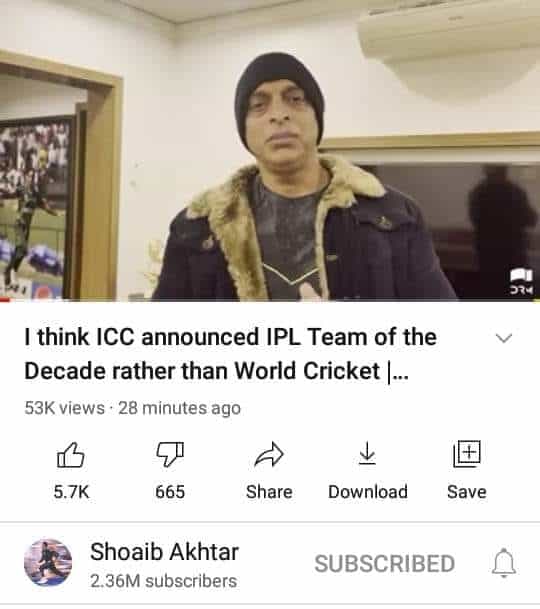This screenshot has height=609, width=540.
Task: Open the Shoaib Akhtar channel name link
Action: coord(164,552)
